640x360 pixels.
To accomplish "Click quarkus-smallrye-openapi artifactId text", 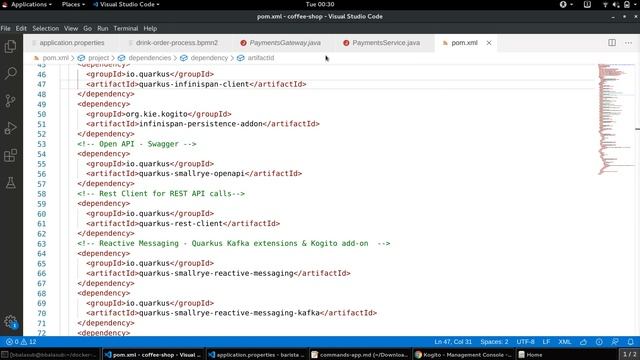I will 192,173.
